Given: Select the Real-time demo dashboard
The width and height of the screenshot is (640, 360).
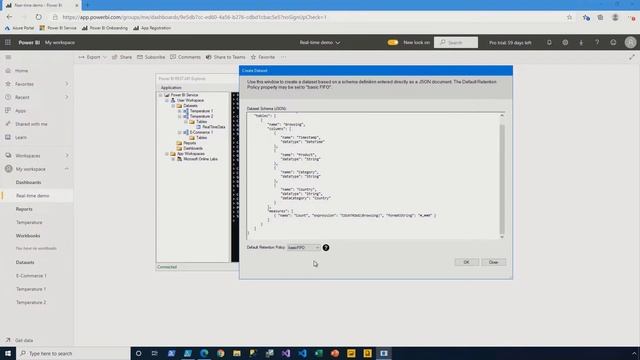Looking at the screenshot, I should coord(33,196).
